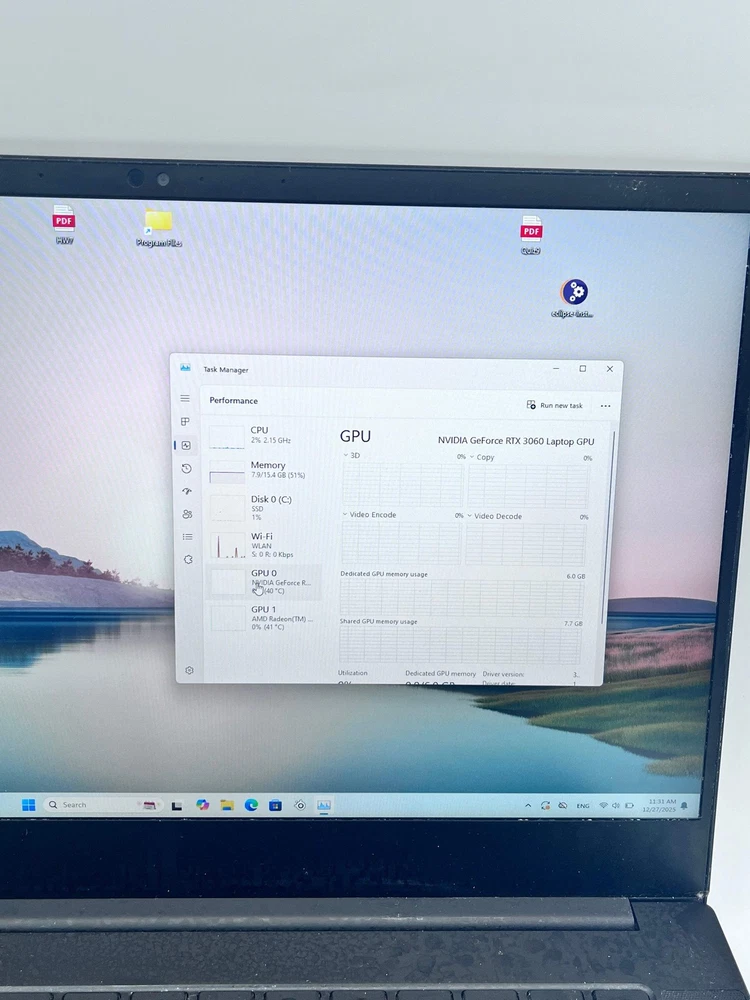Open the hamburger navigation menu in Task Manager
The height and width of the screenshot is (1000, 750).
185,398
